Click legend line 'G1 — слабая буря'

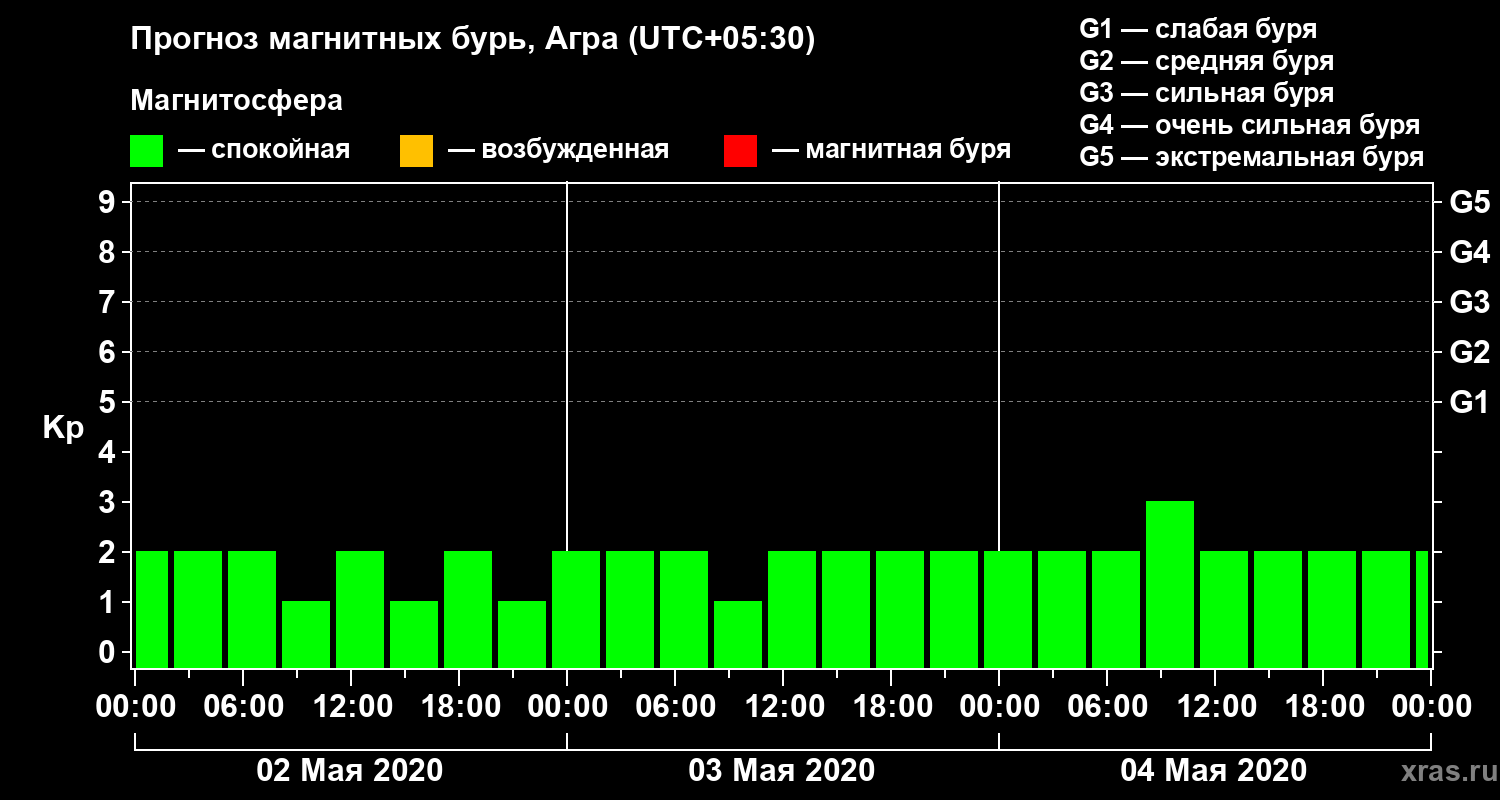point(1198,28)
